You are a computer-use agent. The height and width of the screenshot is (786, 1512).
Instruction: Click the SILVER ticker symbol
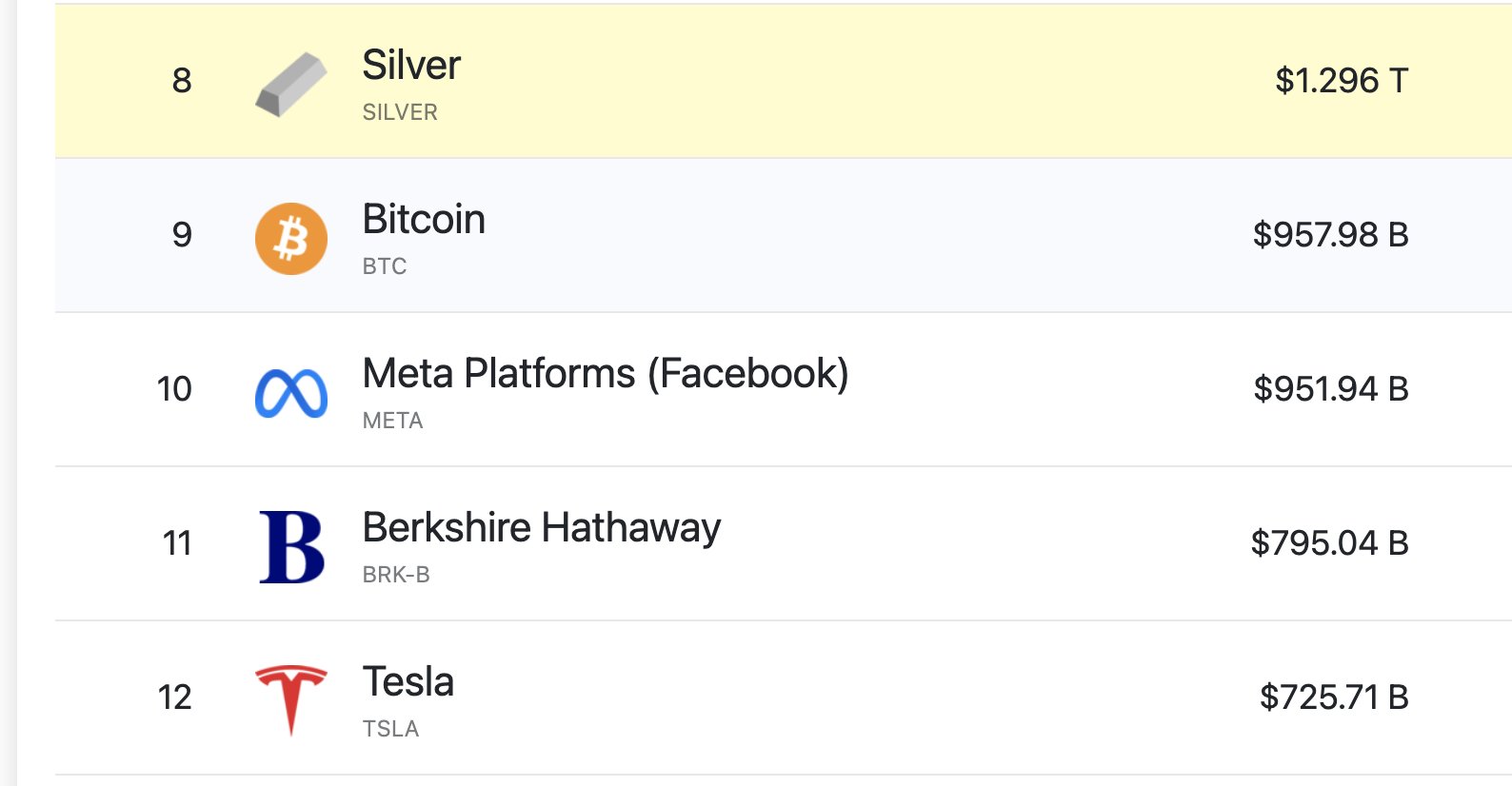(x=400, y=112)
